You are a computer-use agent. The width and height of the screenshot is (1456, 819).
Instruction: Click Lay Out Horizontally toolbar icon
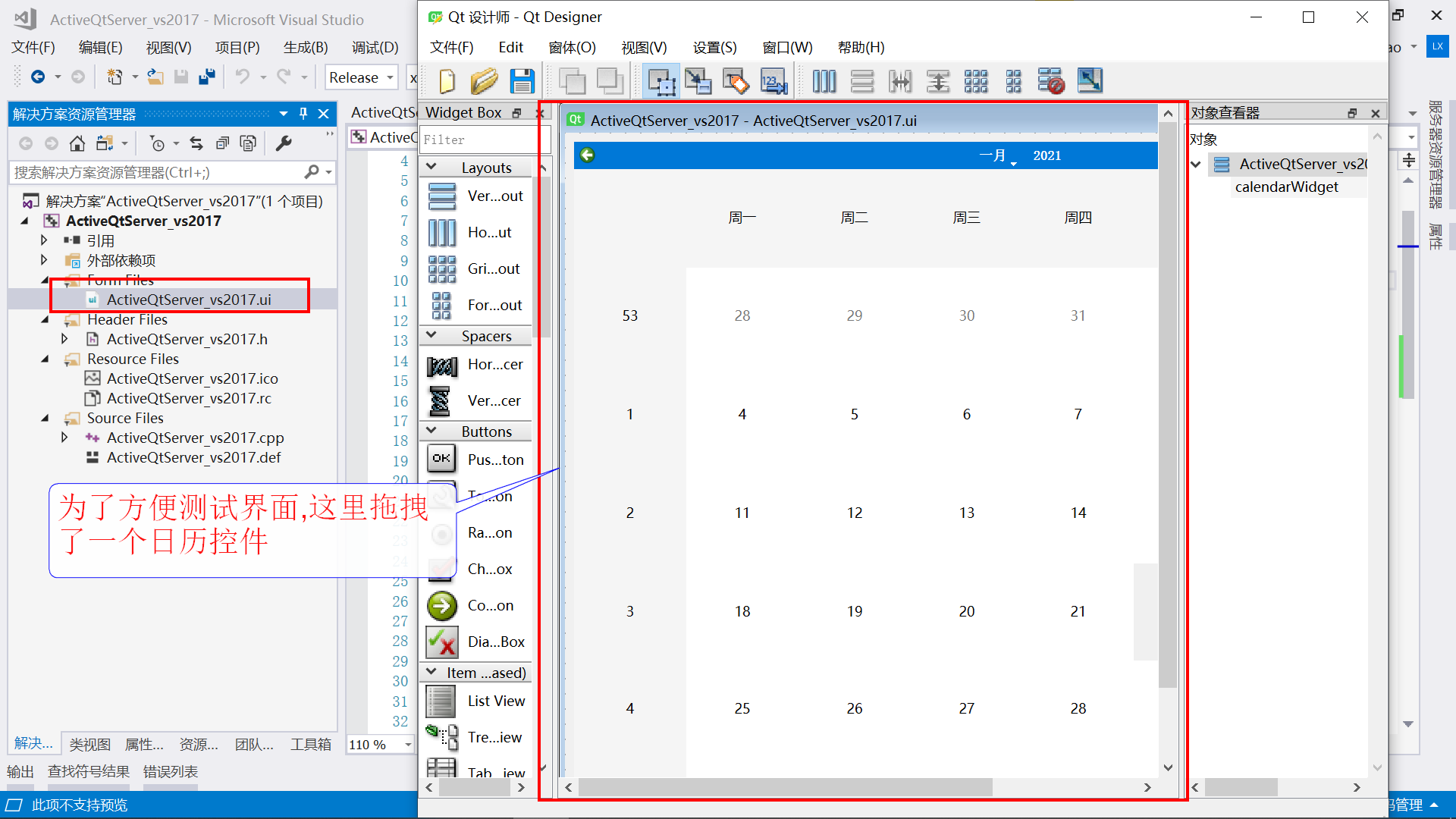824,81
